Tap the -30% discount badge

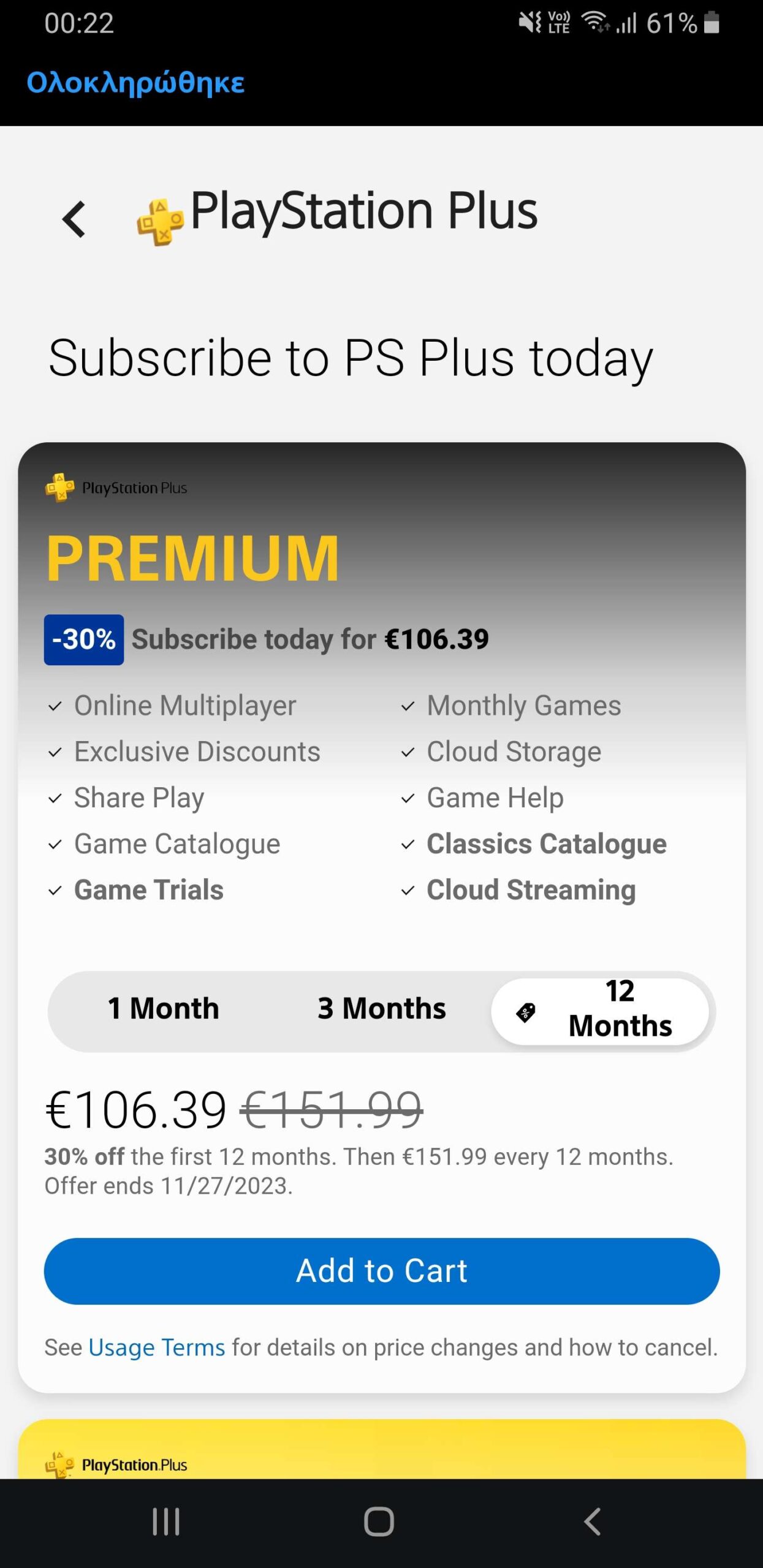point(84,639)
